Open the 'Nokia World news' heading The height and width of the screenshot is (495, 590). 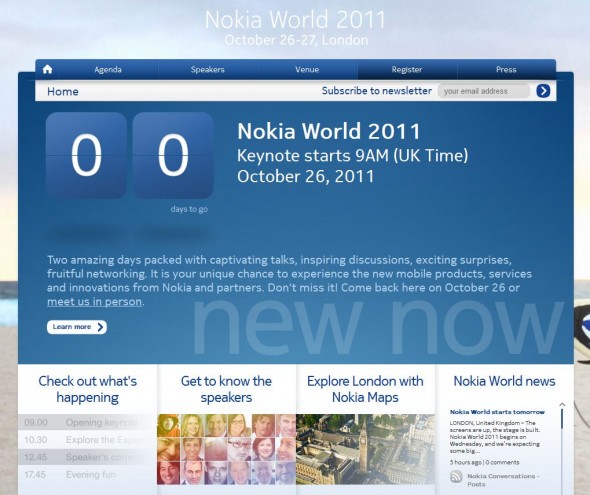tap(504, 381)
